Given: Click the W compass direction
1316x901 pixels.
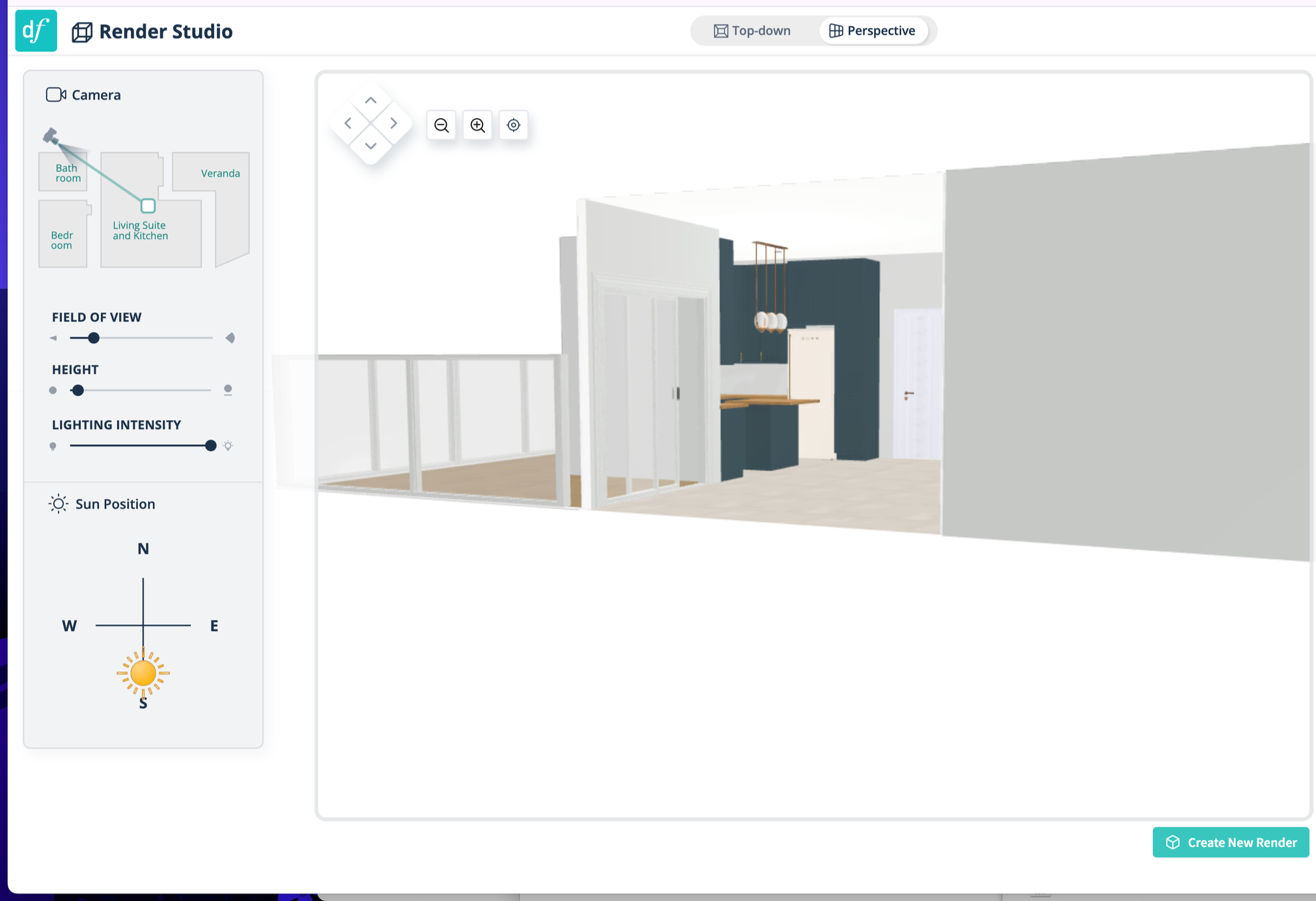Looking at the screenshot, I should pos(69,626).
